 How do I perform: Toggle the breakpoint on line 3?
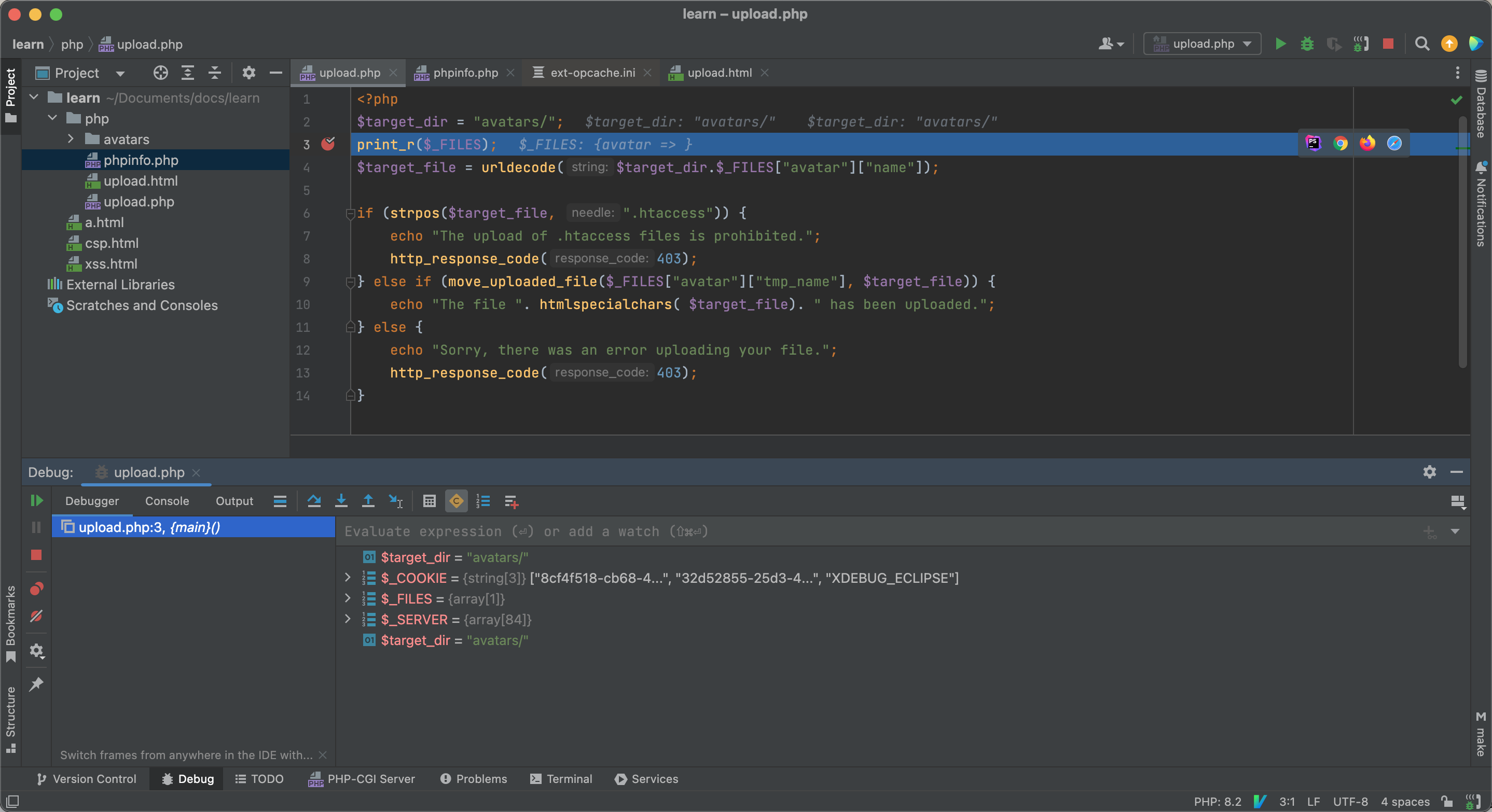(328, 144)
